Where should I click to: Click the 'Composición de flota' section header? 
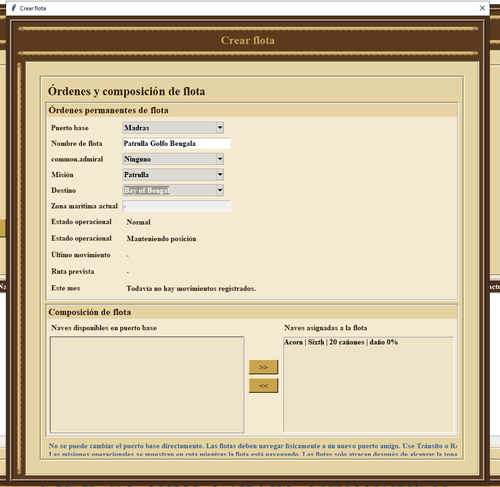[252, 312]
